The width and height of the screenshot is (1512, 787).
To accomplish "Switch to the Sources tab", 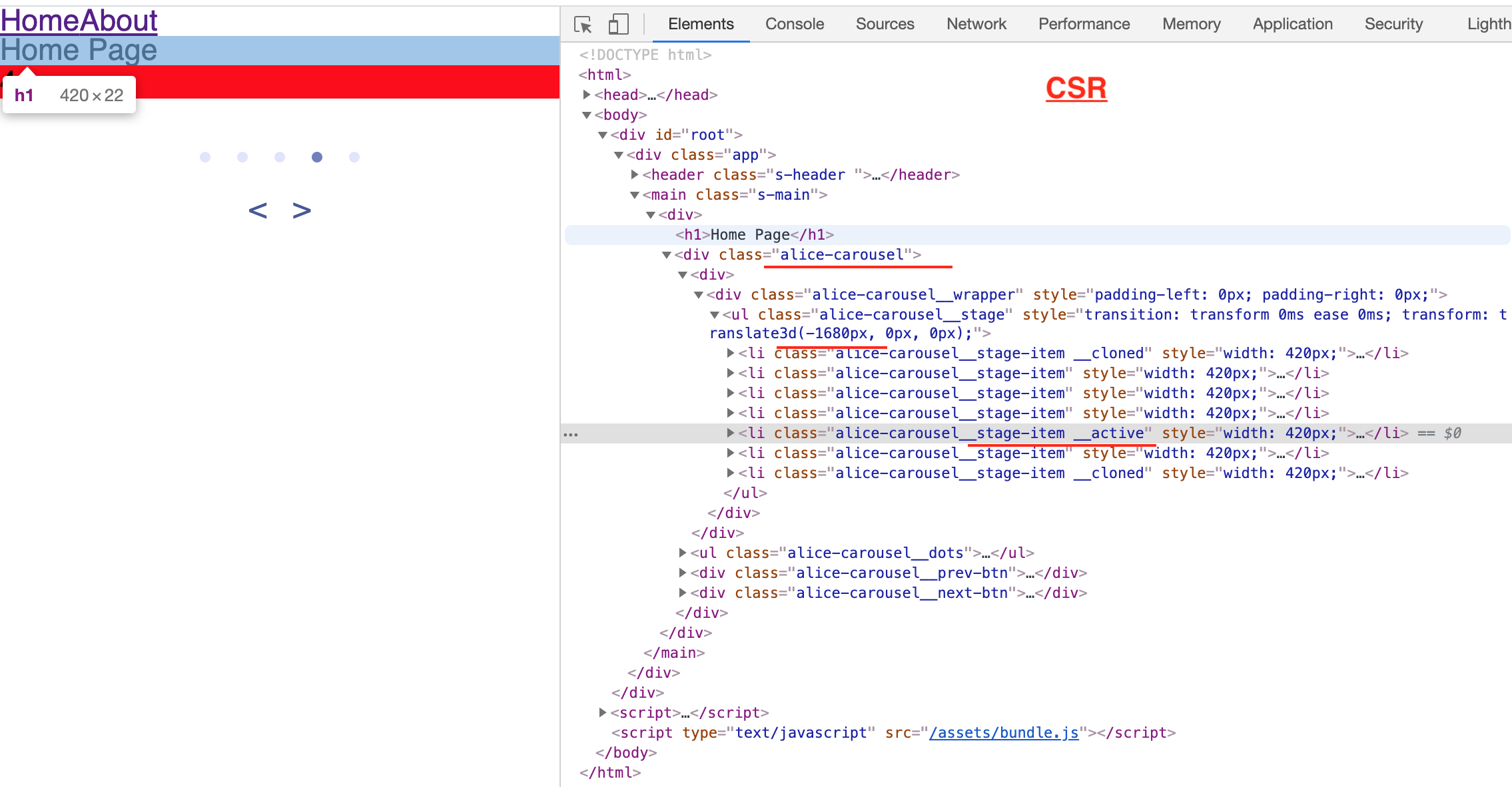I will point(884,24).
